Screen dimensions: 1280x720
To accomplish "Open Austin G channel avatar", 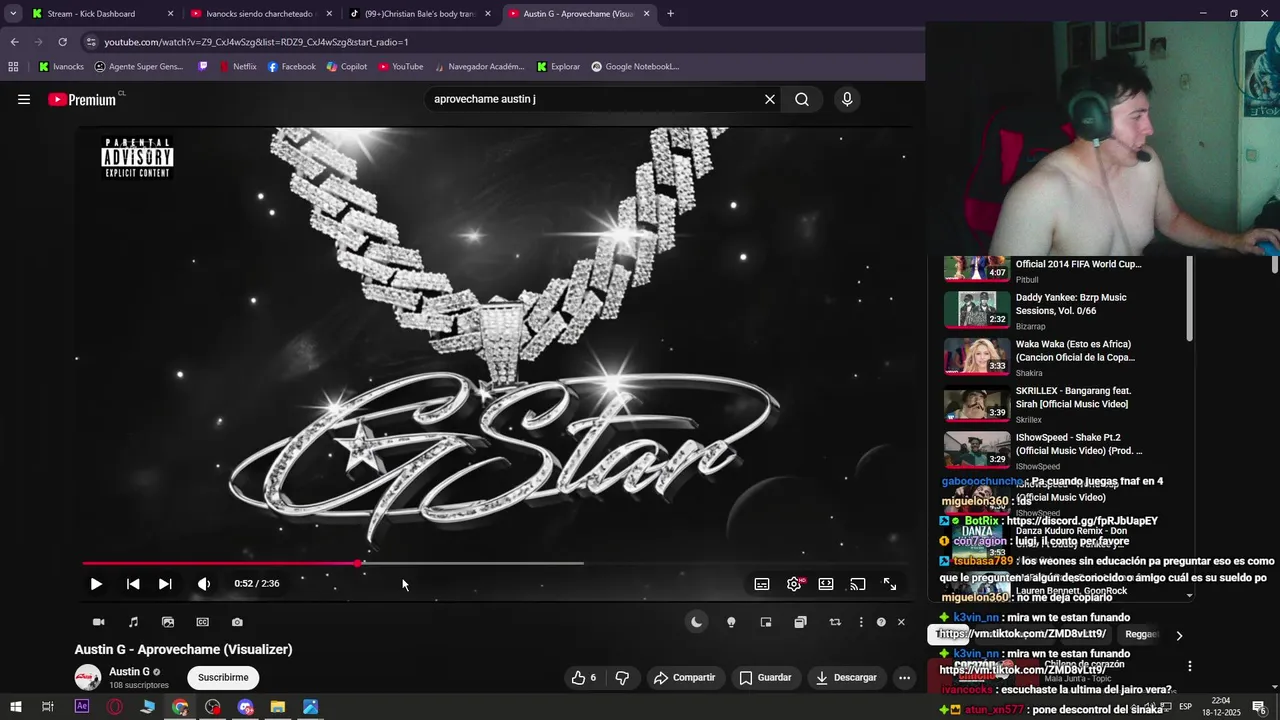I will tap(88, 678).
